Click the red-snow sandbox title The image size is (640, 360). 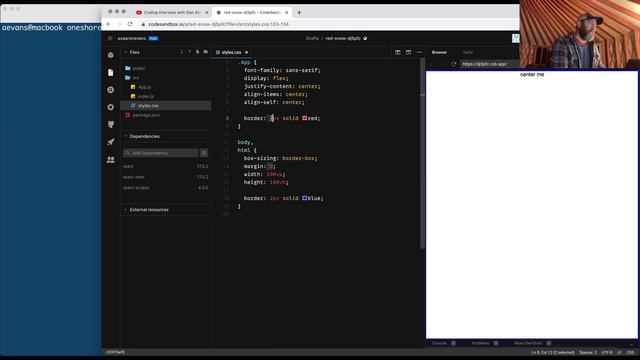pyautogui.click(x=343, y=38)
